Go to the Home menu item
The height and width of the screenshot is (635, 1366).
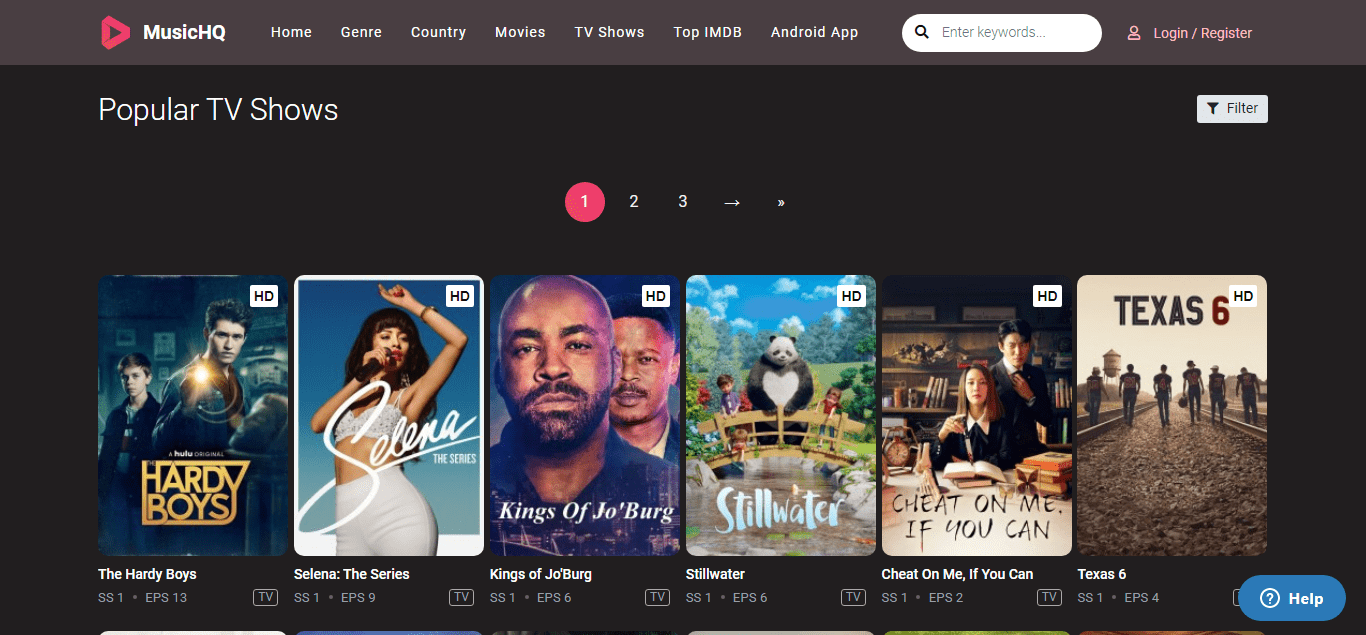(x=291, y=33)
